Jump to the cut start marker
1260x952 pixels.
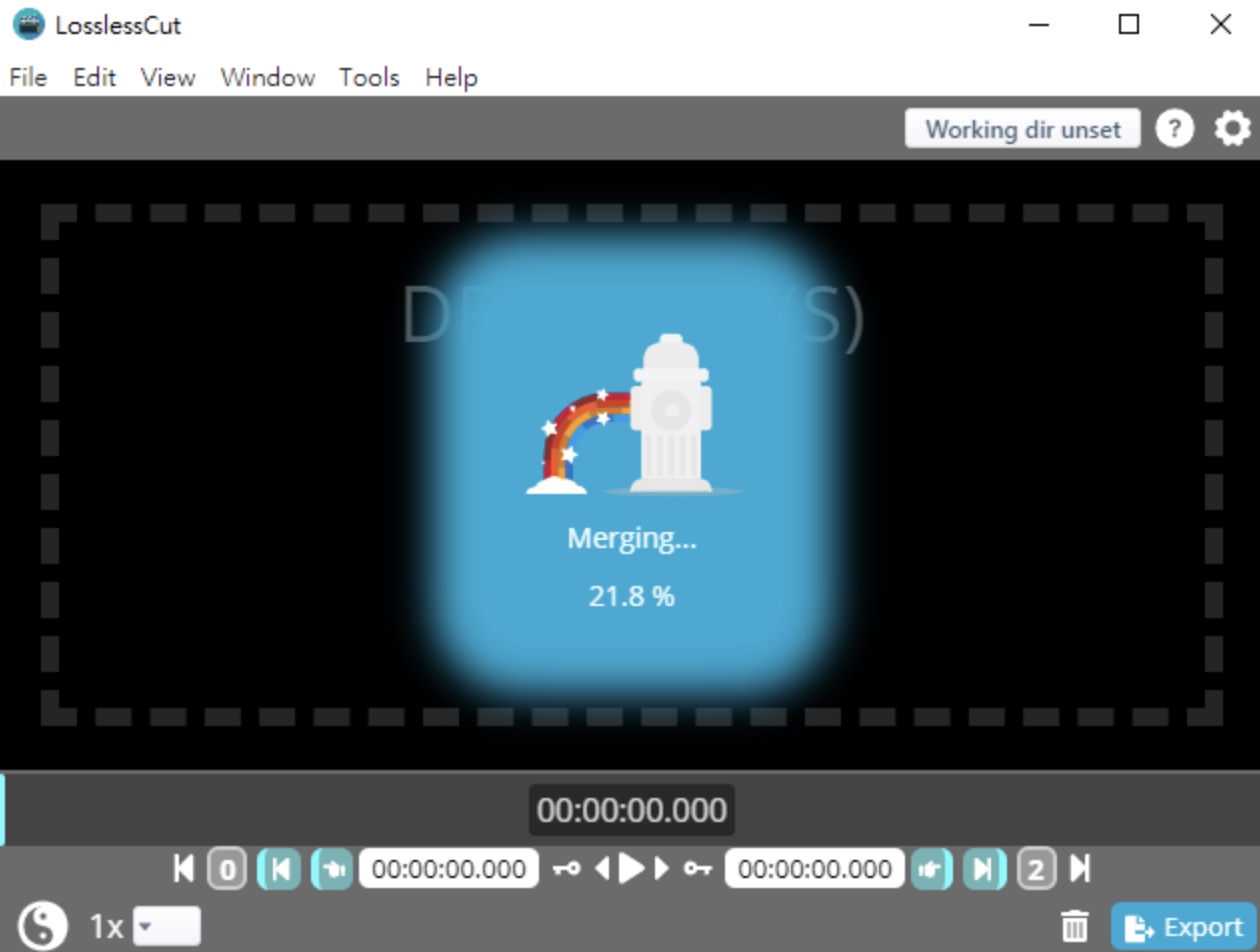(280, 869)
